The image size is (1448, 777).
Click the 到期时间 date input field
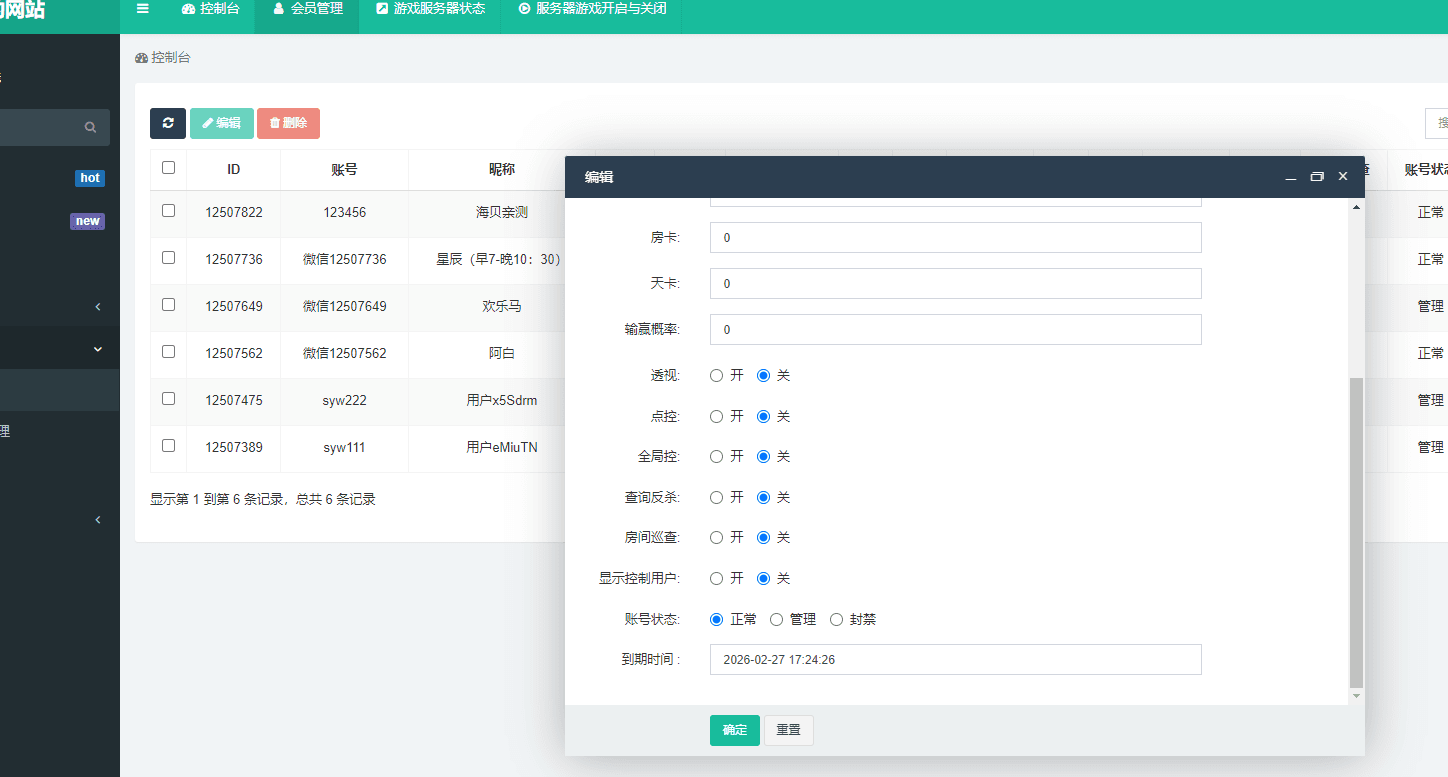click(x=955, y=660)
